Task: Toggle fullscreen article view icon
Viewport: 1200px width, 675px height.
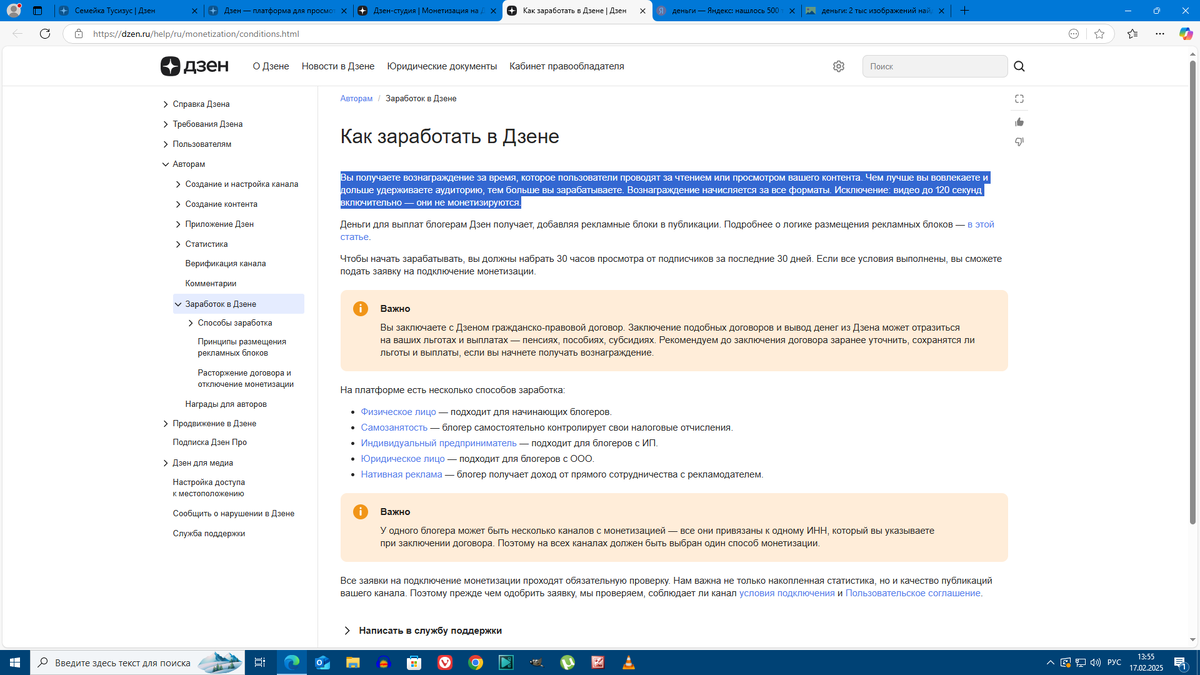Action: pos(1019,99)
